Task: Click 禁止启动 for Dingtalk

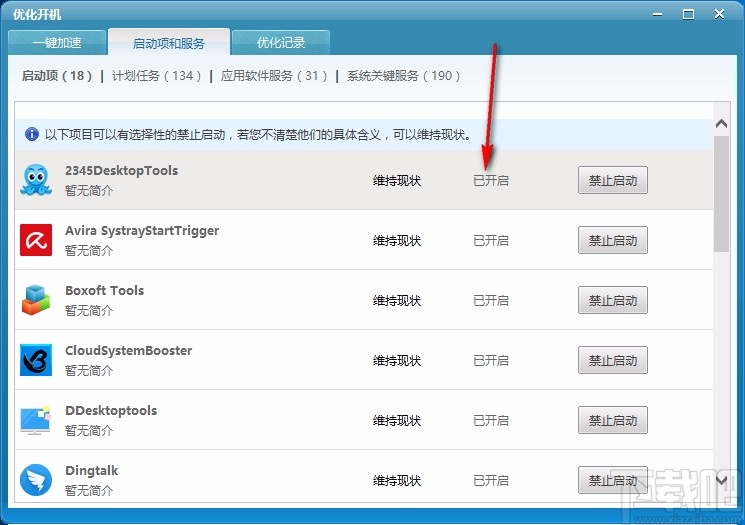Action: [x=612, y=480]
